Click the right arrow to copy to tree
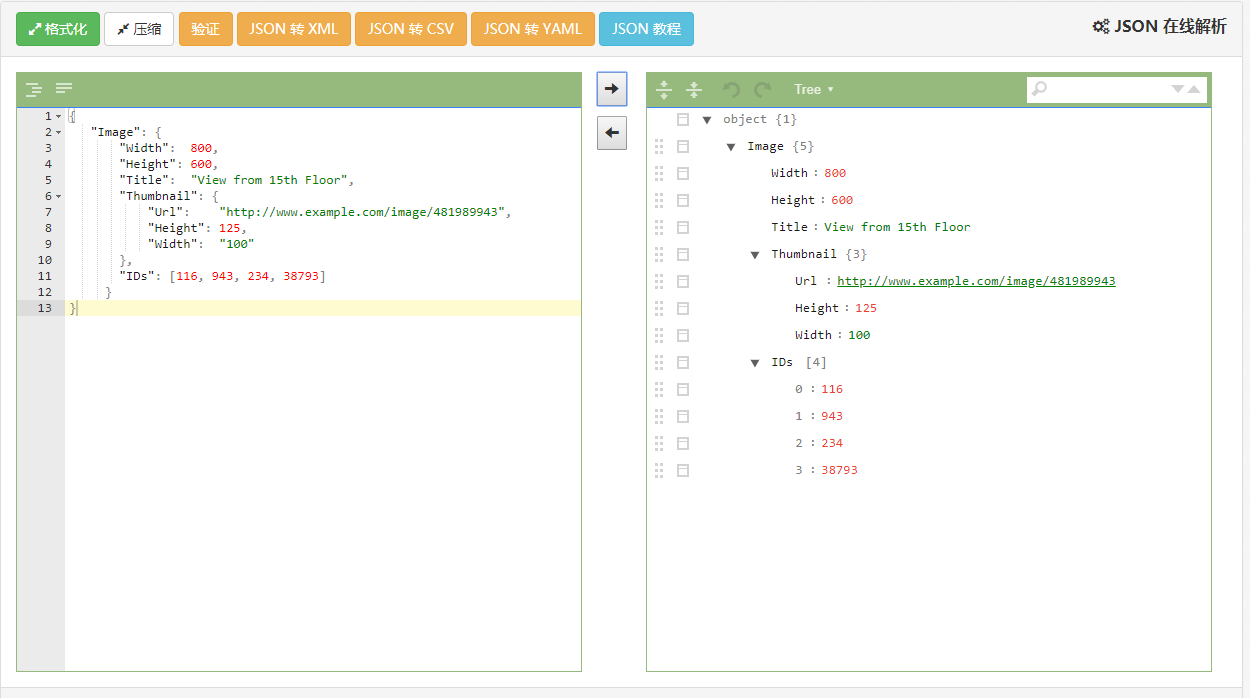The width and height of the screenshot is (1250, 698). tap(612, 89)
